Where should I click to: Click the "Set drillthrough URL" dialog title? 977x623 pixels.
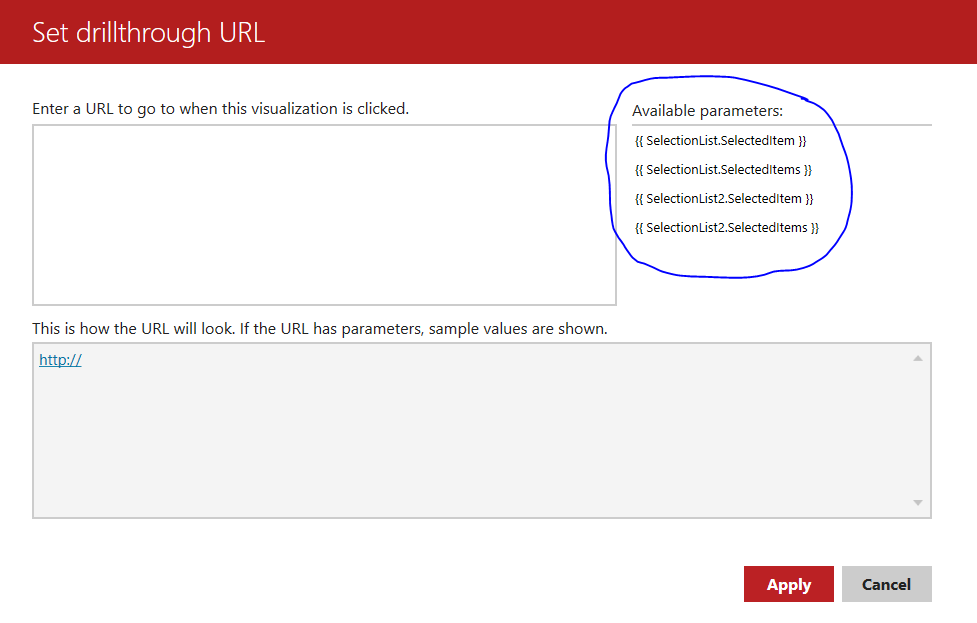coord(148,32)
